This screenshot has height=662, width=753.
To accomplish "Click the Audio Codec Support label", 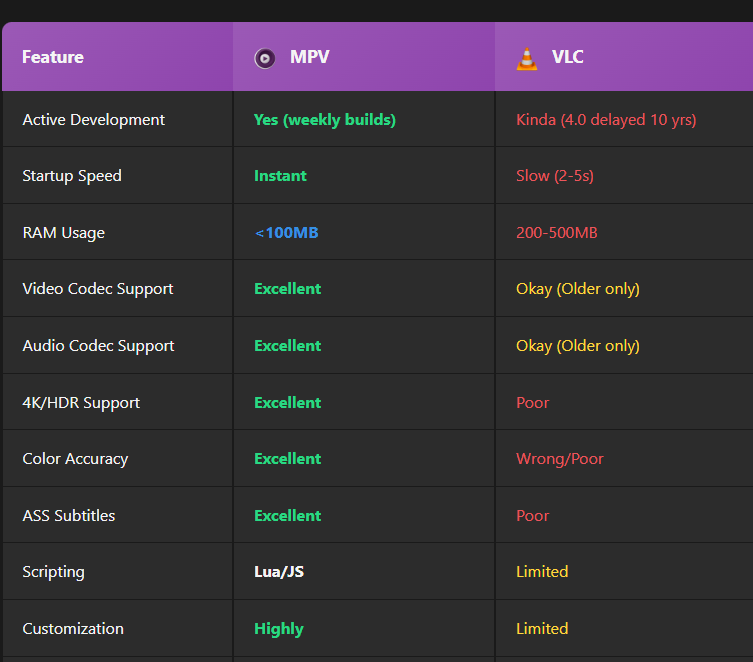I will pyautogui.click(x=98, y=346).
